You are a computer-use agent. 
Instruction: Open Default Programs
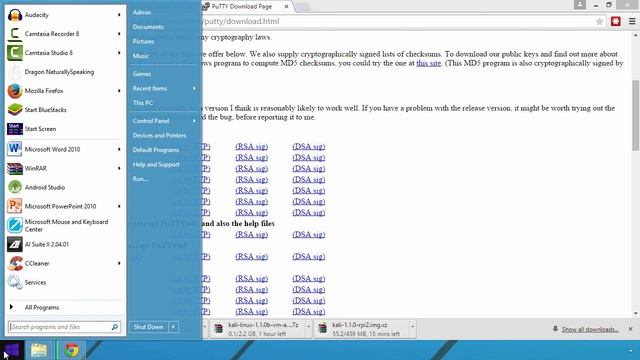pyautogui.click(x=156, y=150)
